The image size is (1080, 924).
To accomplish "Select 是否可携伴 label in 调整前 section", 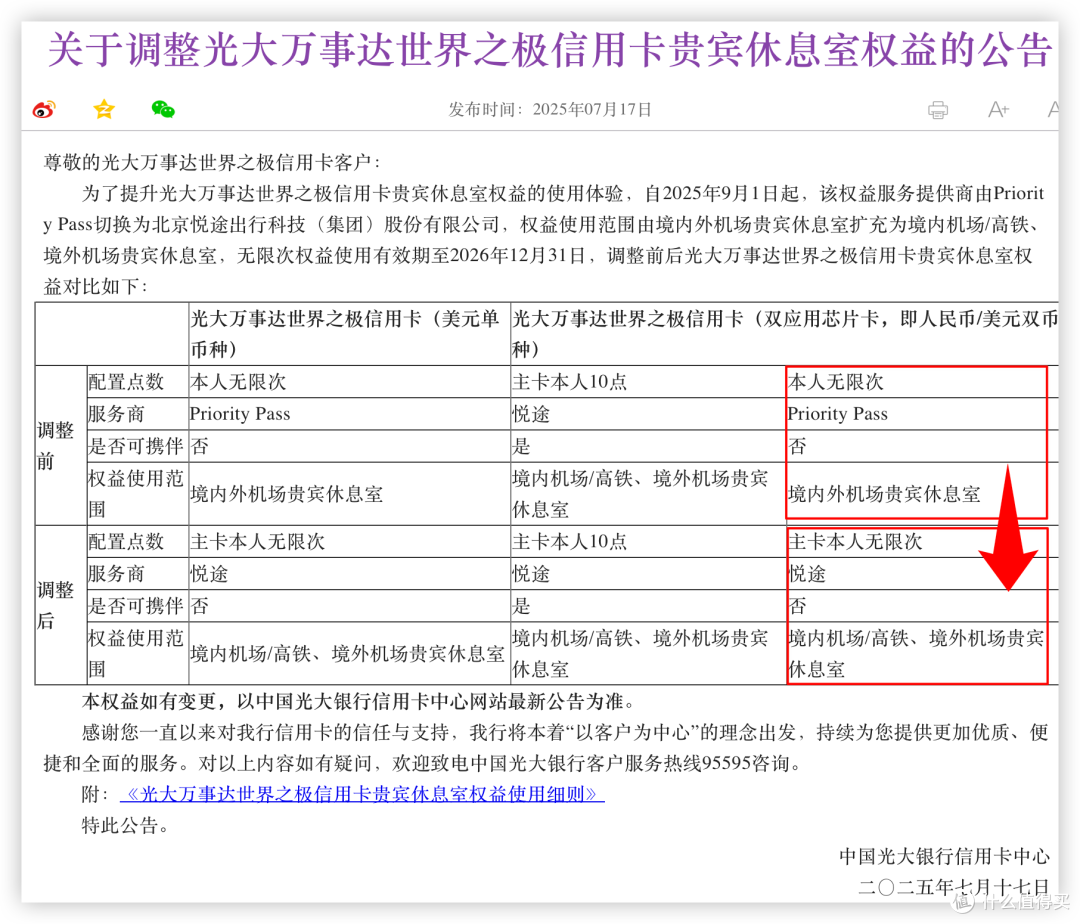I will pos(137,445).
